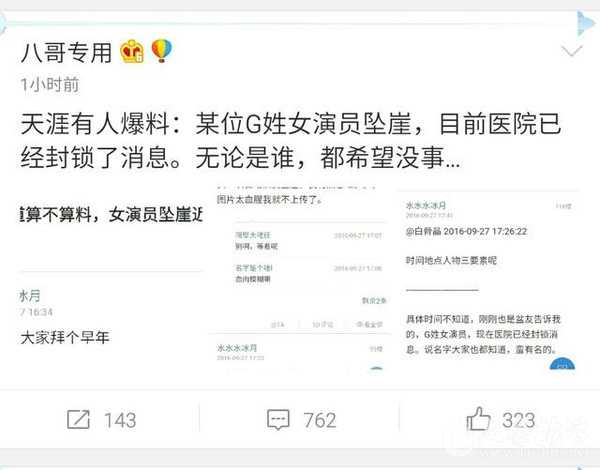Expand the post options chevron
This screenshot has width=600, height=470.
point(572,51)
